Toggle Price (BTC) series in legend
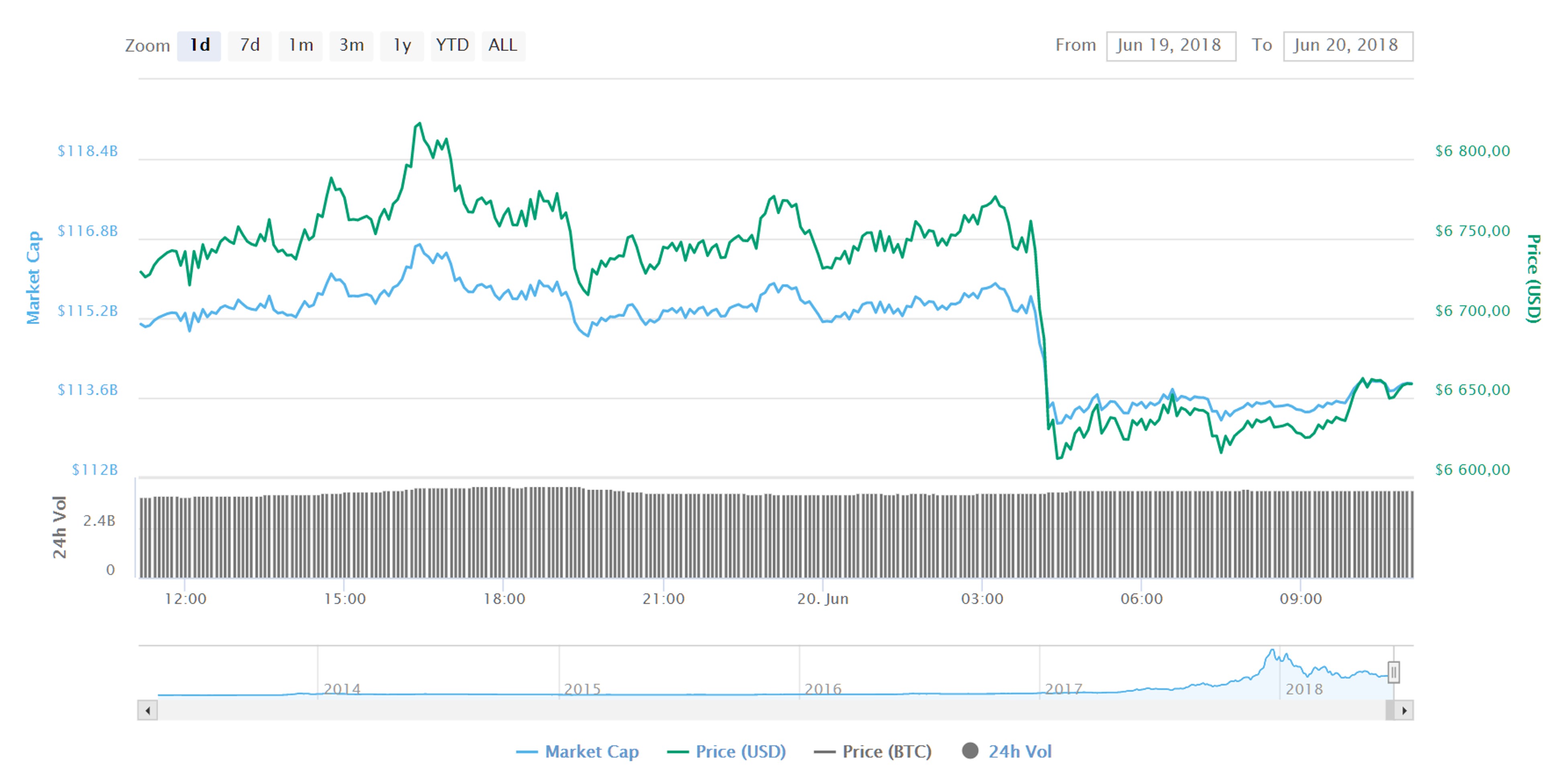1568x771 pixels. point(872,752)
